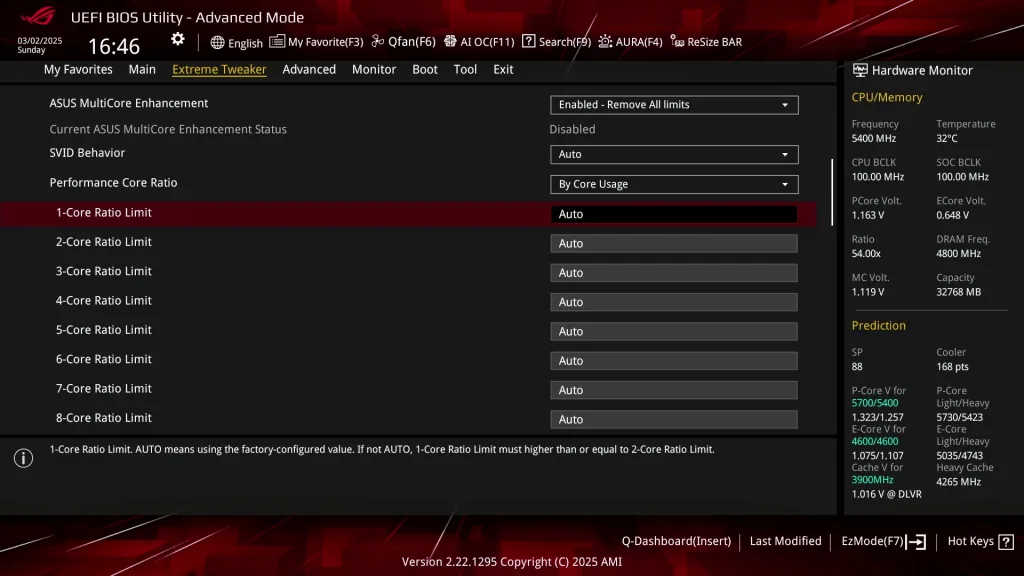Viewport: 1024px width, 576px height.
Task: Click the AI OC(F11) brain icon
Action: [x=451, y=41]
